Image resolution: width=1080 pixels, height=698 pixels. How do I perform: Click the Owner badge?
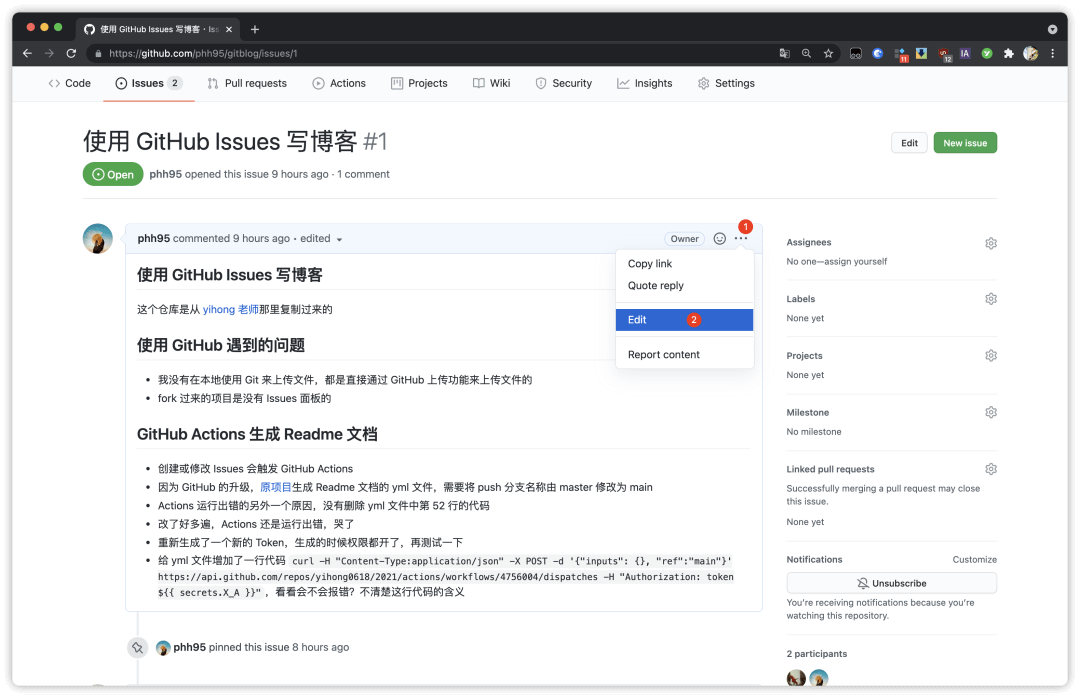[x=685, y=238]
